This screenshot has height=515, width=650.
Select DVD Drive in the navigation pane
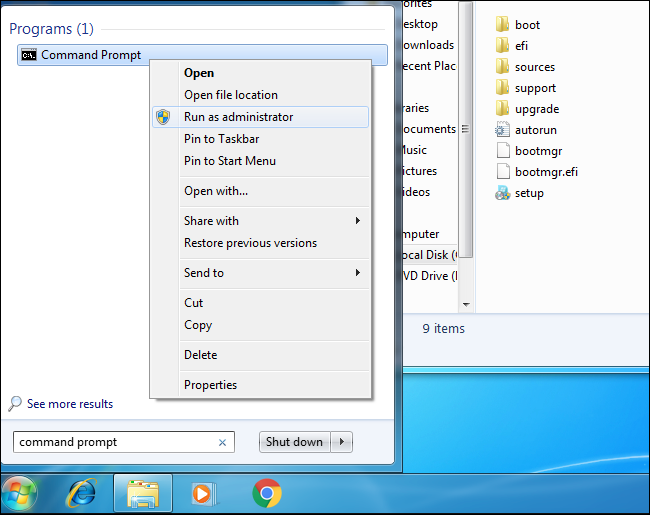429,276
